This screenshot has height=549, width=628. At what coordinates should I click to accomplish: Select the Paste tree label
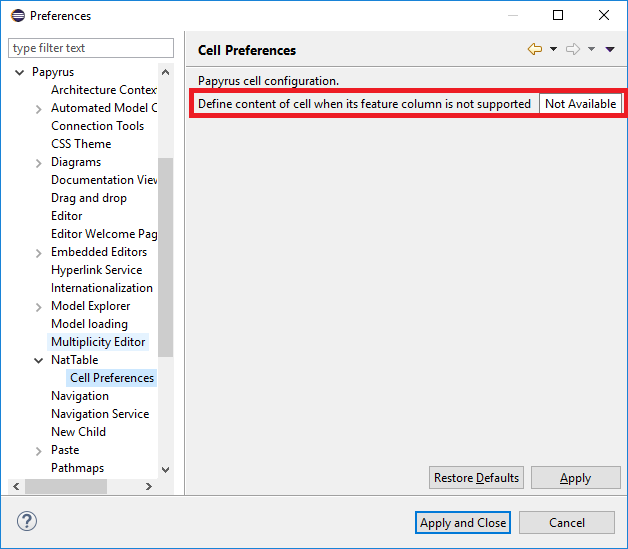click(x=65, y=450)
